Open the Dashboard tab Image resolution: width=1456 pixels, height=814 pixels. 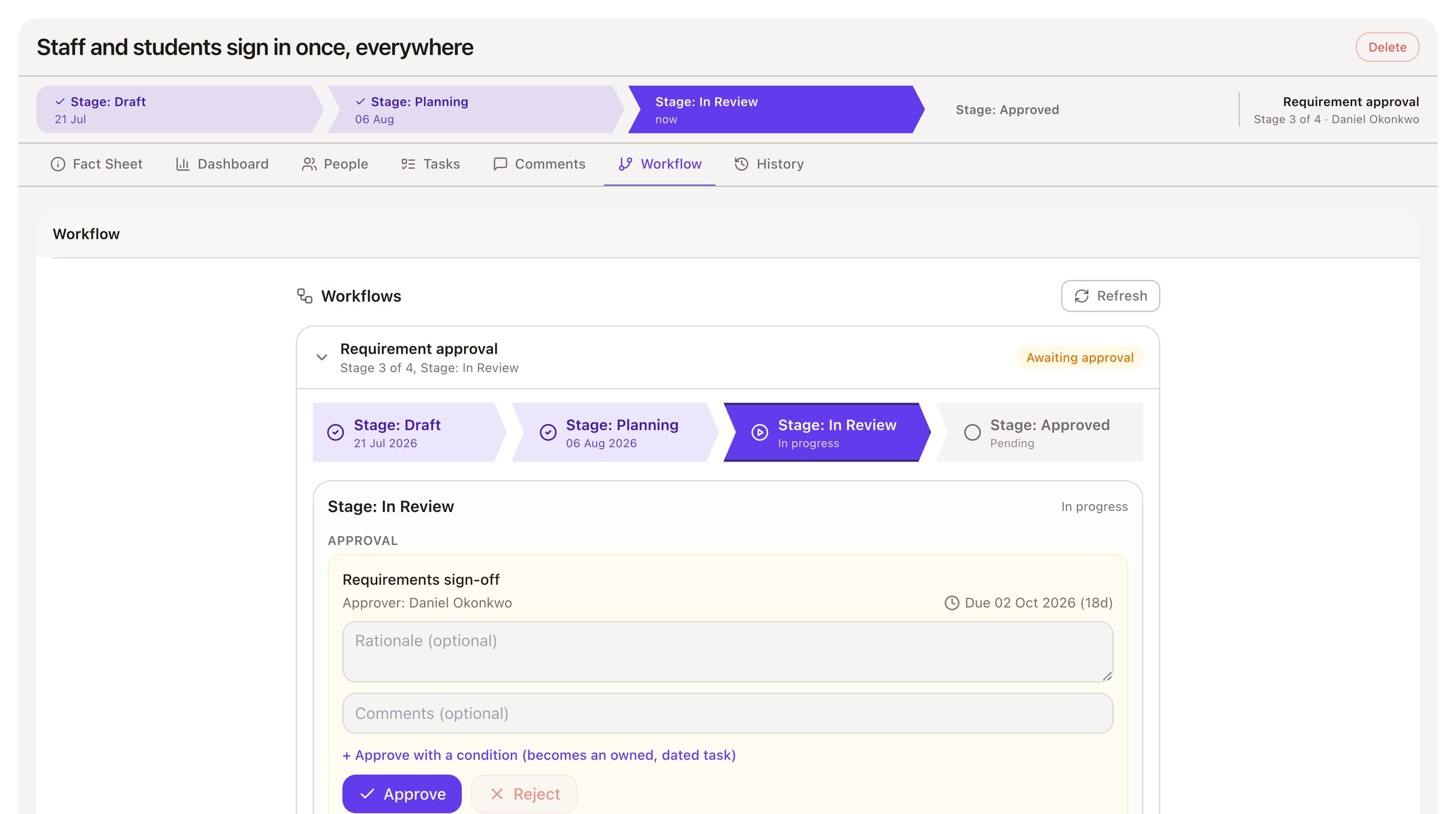(222, 164)
